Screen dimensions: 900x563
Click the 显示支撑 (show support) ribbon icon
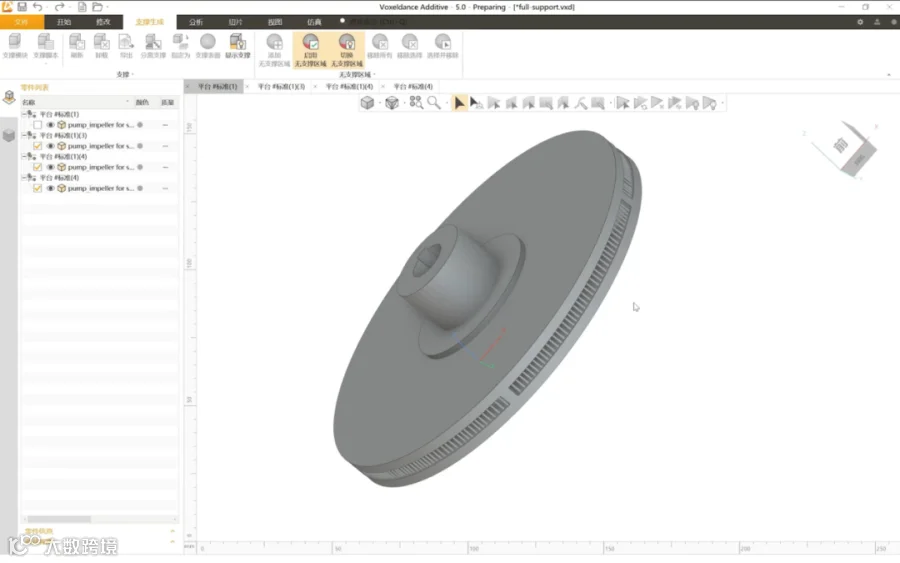pyautogui.click(x=237, y=46)
